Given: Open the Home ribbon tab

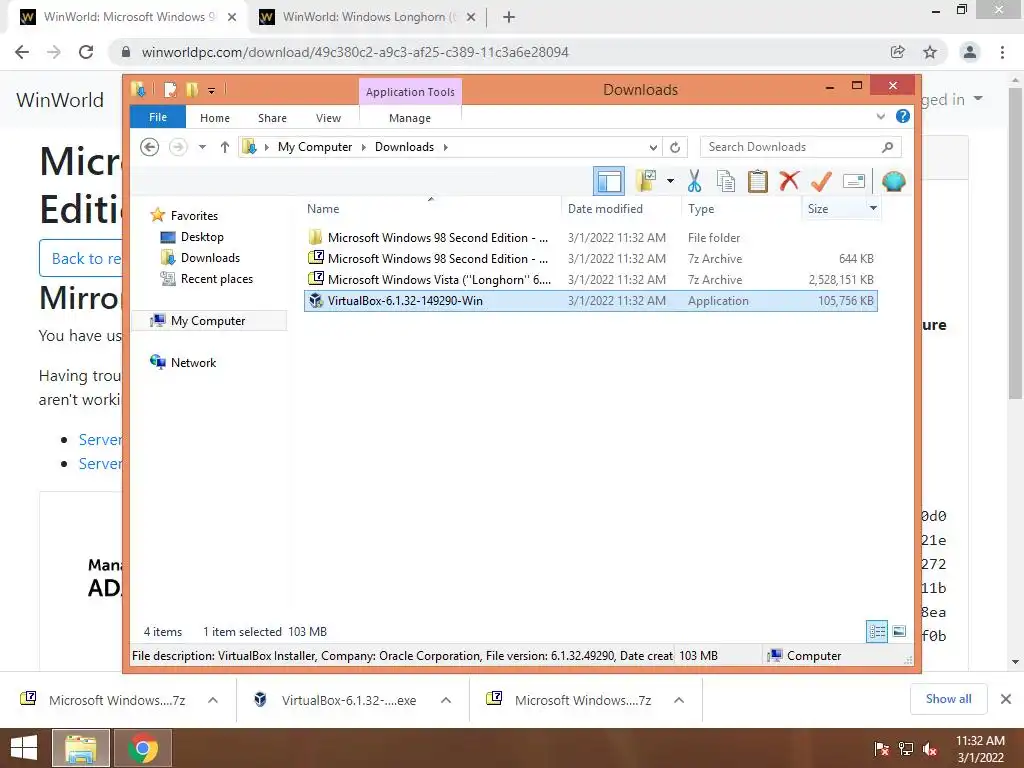Looking at the screenshot, I should [x=215, y=118].
